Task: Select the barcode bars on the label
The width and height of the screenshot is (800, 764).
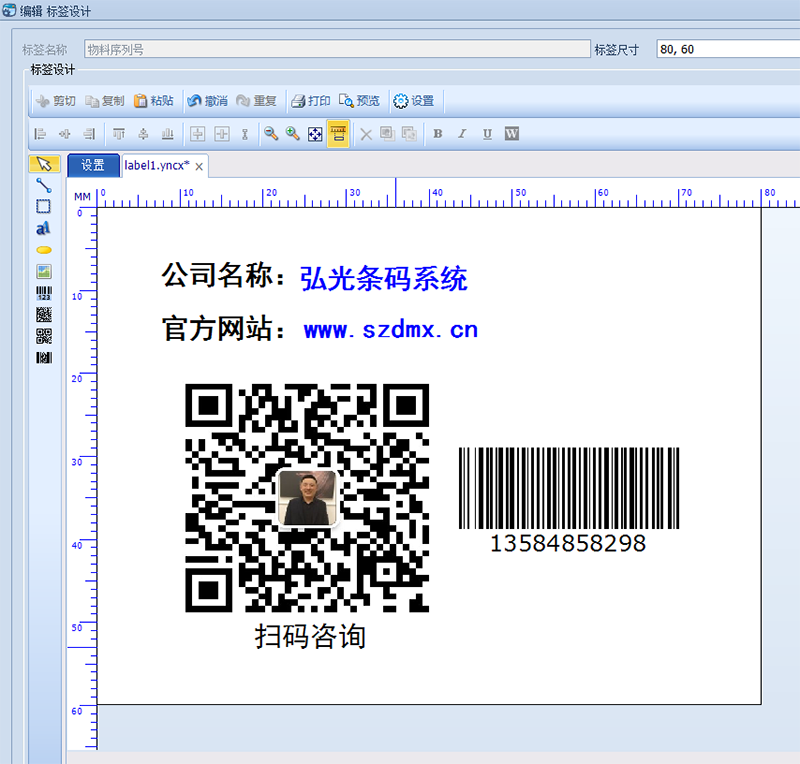Action: tap(569, 488)
